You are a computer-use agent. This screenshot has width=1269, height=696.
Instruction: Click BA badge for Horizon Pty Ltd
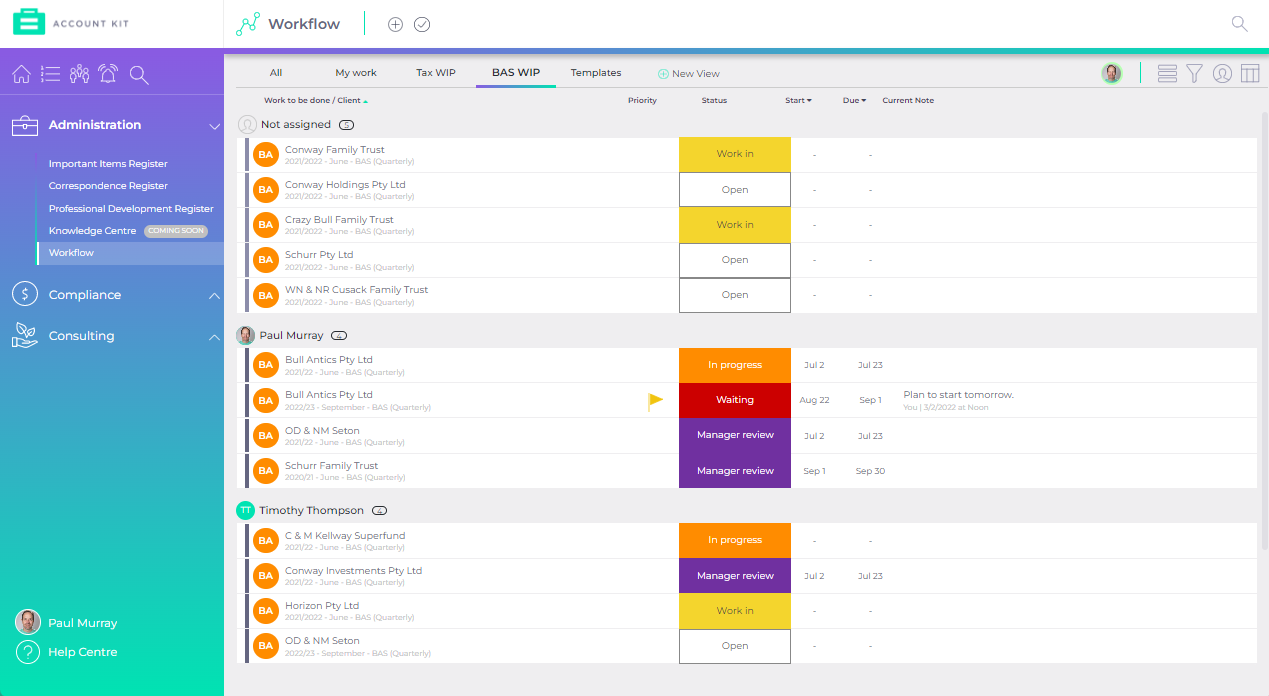(x=265, y=611)
